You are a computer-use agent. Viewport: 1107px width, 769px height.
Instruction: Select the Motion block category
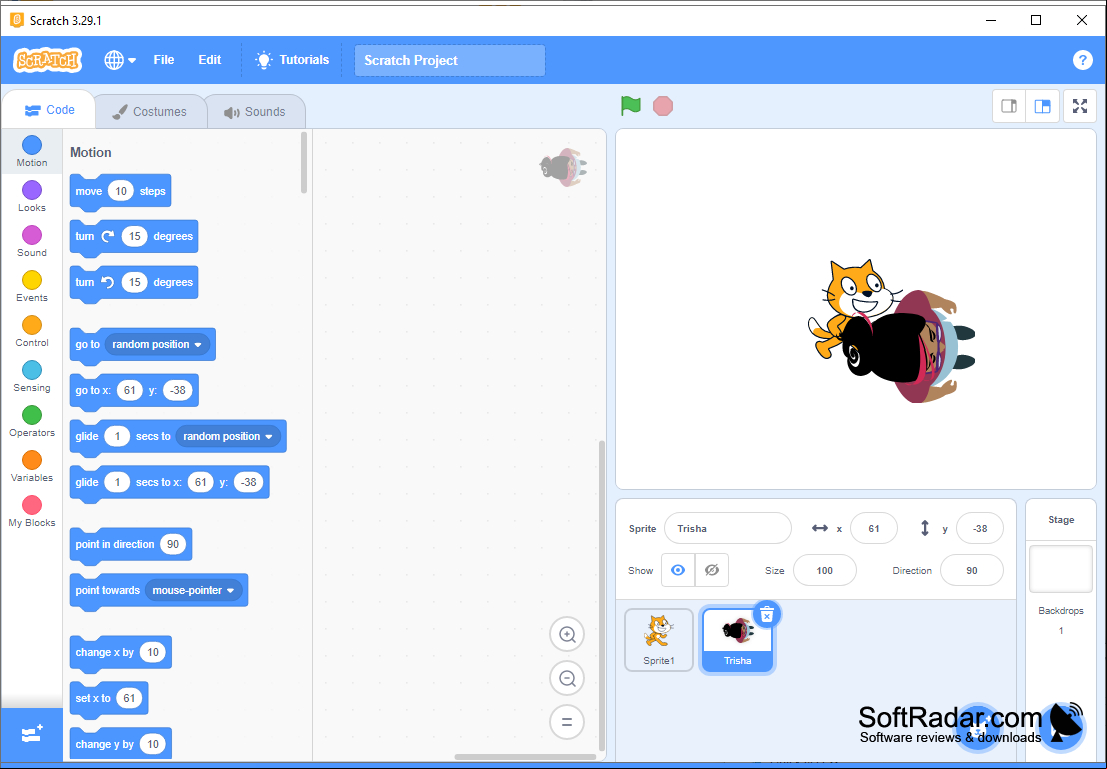pyautogui.click(x=32, y=151)
